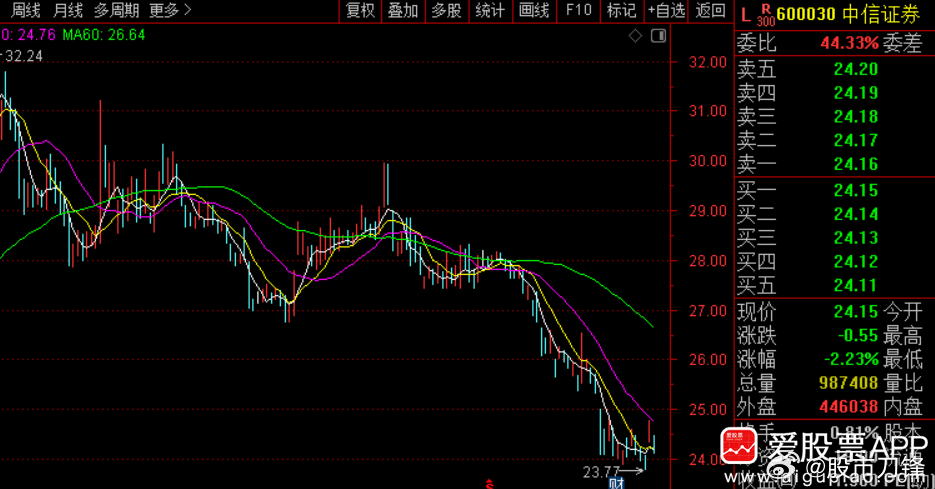Click the 量比 label

[903, 383]
